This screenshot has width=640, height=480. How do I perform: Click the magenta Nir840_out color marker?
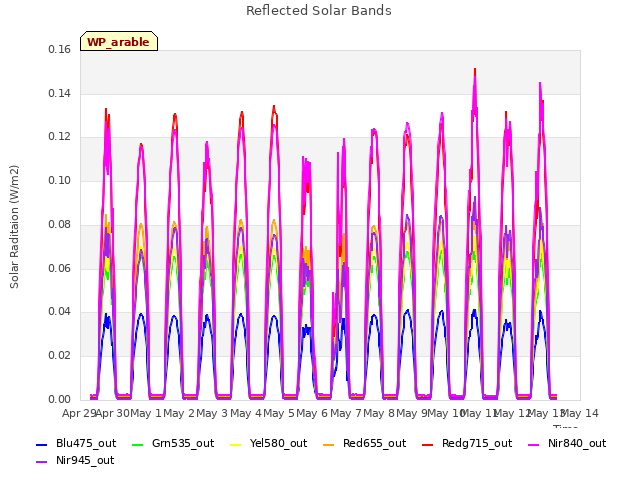click(534, 444)
